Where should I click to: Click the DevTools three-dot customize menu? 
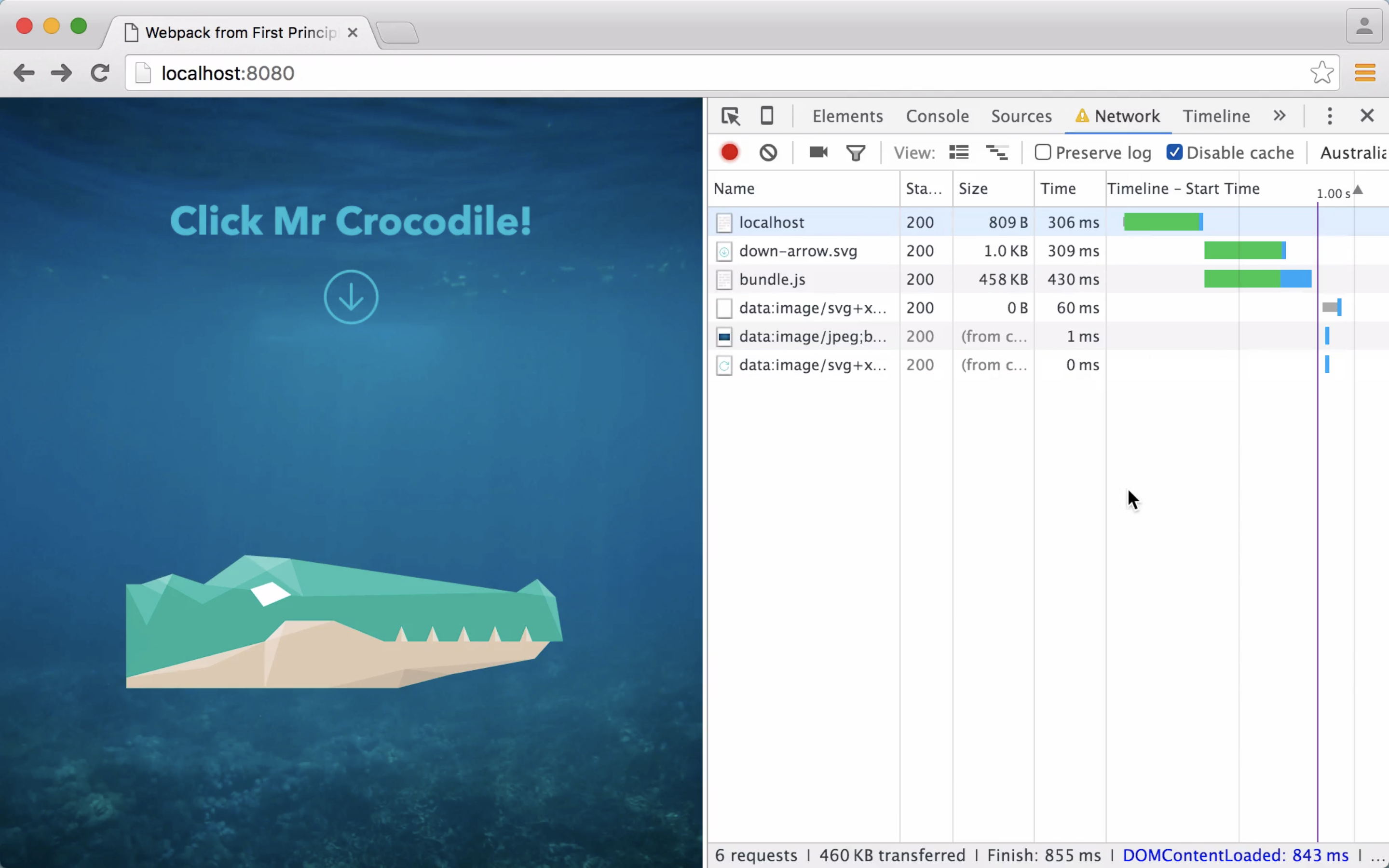click(x=1329, y=116)
